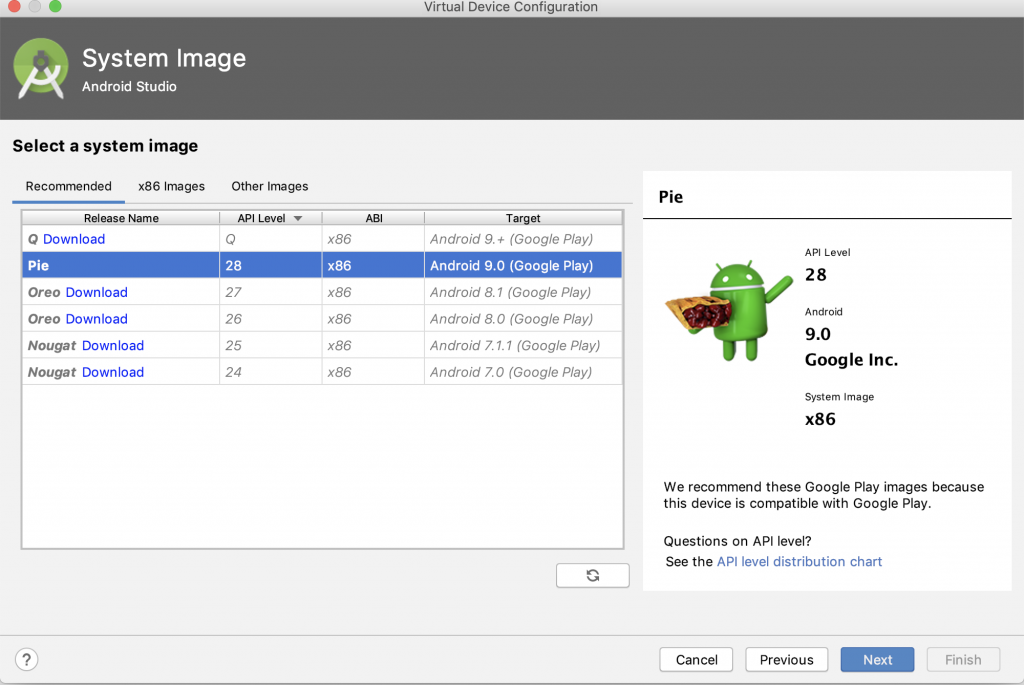1024x685 pixels.
Task: Download Nougat API 24 image
Action: [x=113, y=372]
